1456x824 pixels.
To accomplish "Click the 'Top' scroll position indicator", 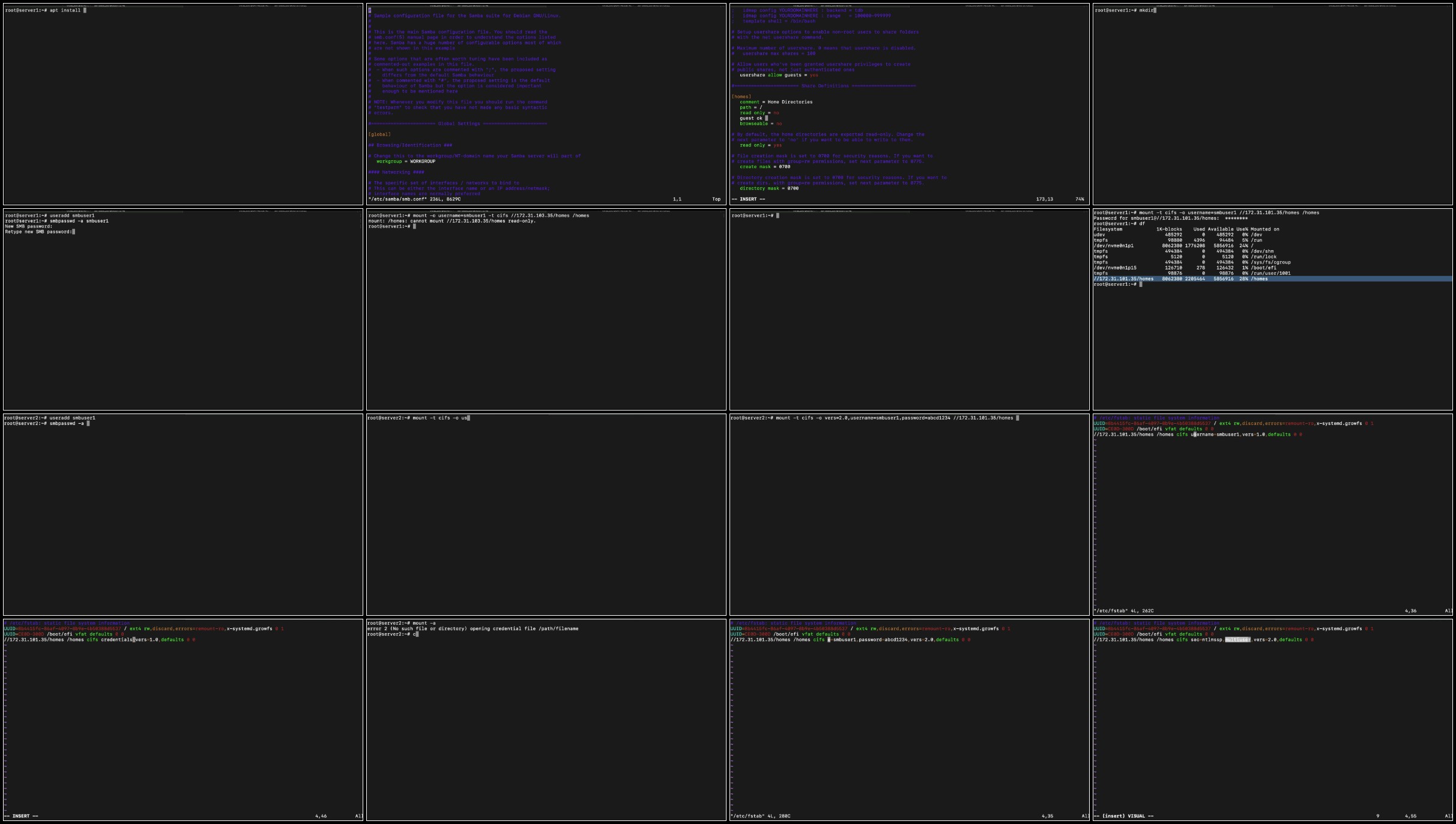I will (x=716, y=199).
